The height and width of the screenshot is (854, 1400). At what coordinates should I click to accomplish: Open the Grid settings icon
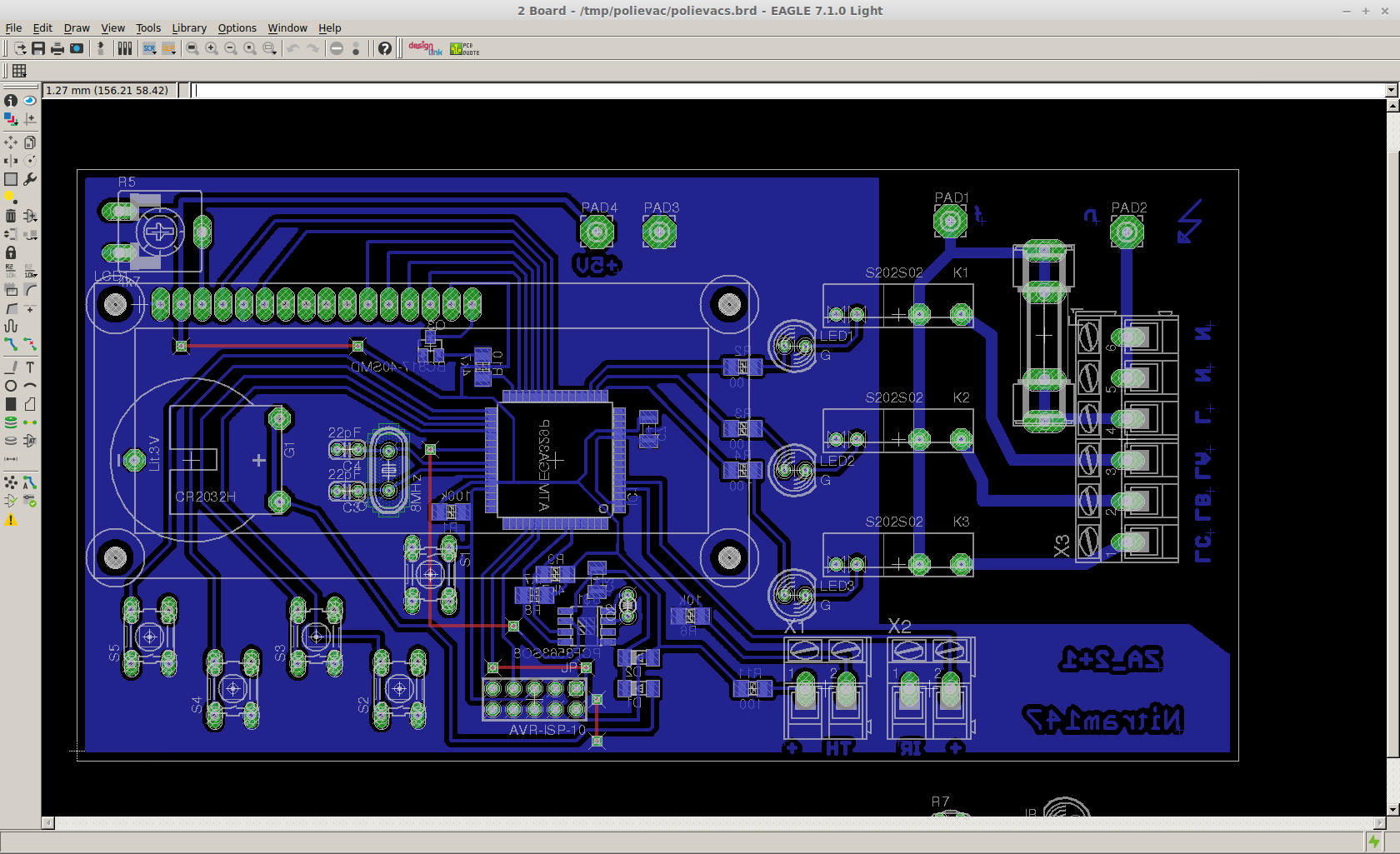(19, 71)
